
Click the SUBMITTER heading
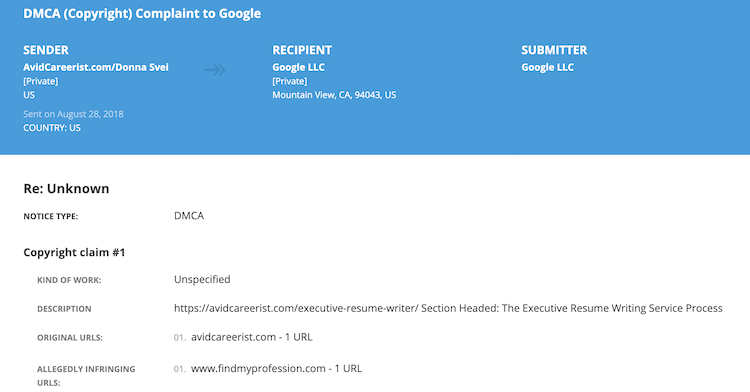pos(554,50)
